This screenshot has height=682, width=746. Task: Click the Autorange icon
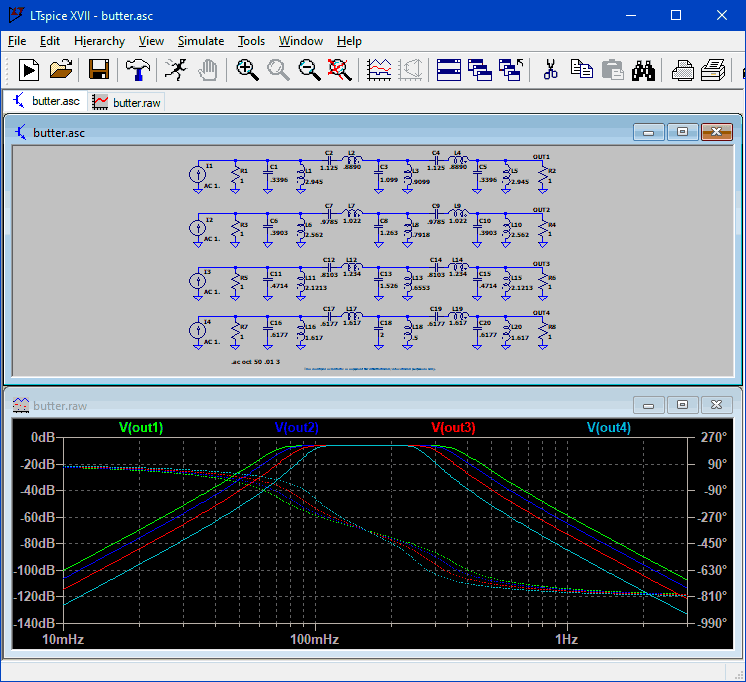tap(410, 70)
